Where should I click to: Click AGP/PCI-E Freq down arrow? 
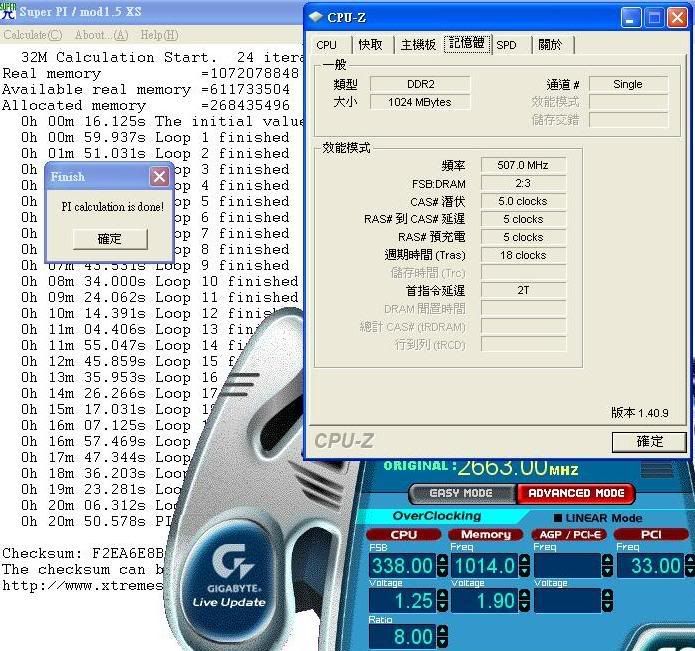[607, 571]
